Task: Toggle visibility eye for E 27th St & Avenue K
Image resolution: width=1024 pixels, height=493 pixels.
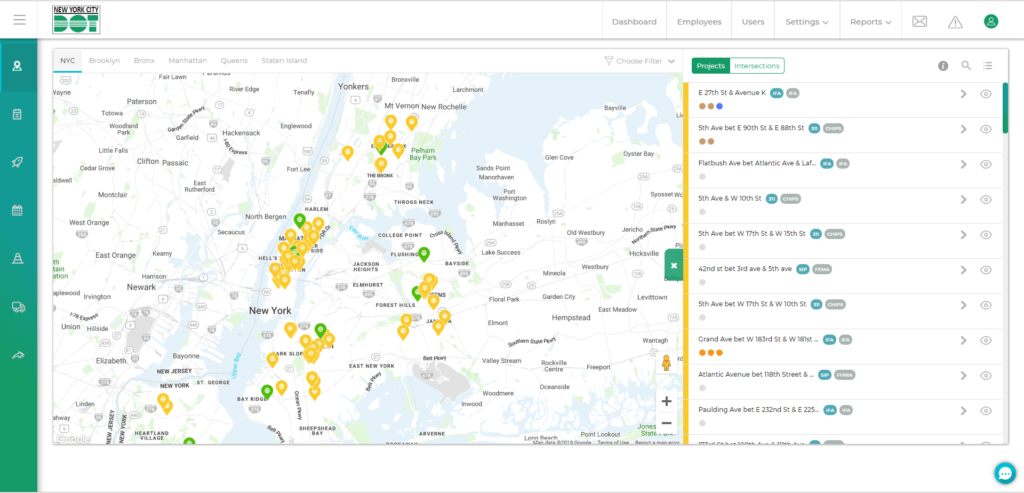Action: coord(985,94)
